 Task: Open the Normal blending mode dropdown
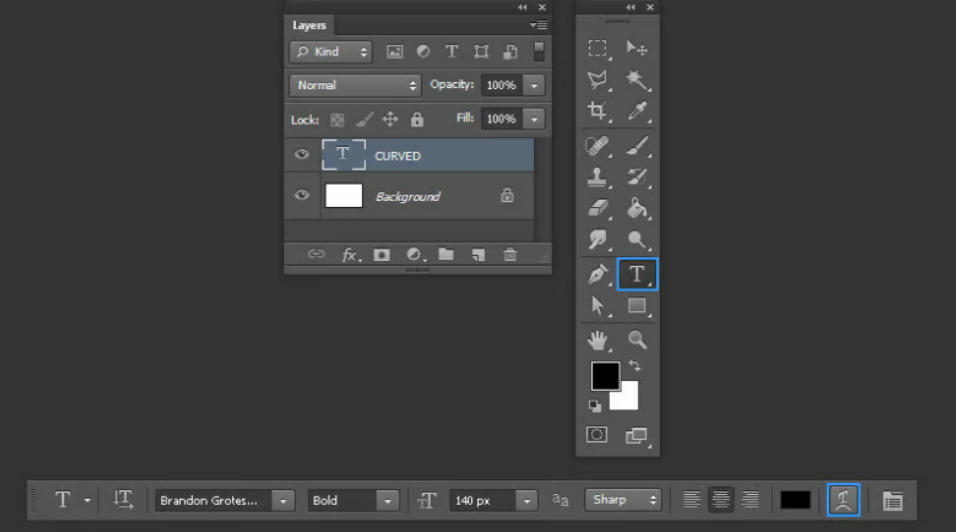(x=355, y=85)
